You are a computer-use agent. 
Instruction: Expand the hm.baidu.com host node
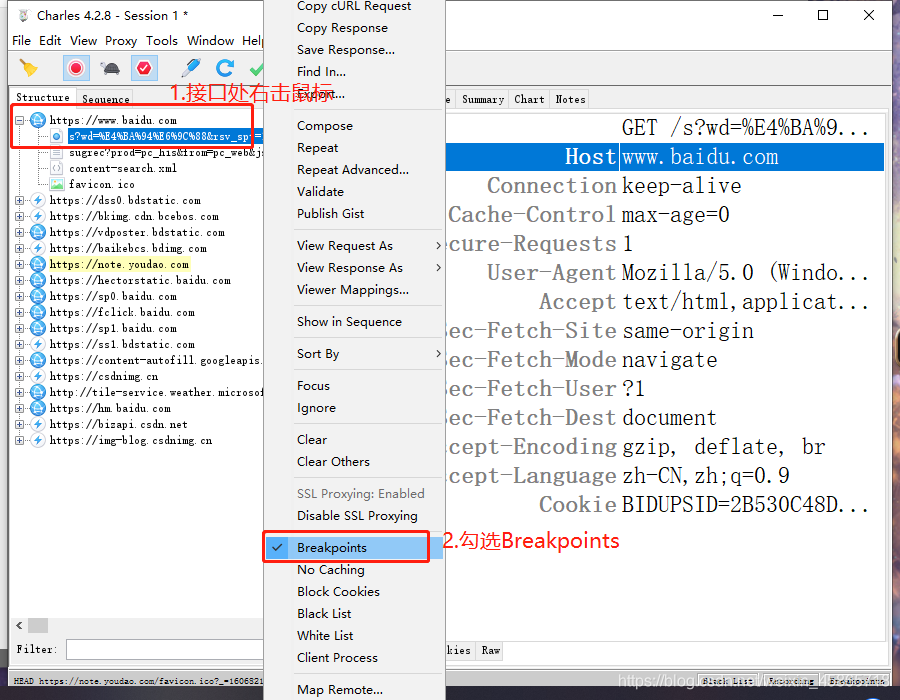pyautogui.click(x=20, y=409)
